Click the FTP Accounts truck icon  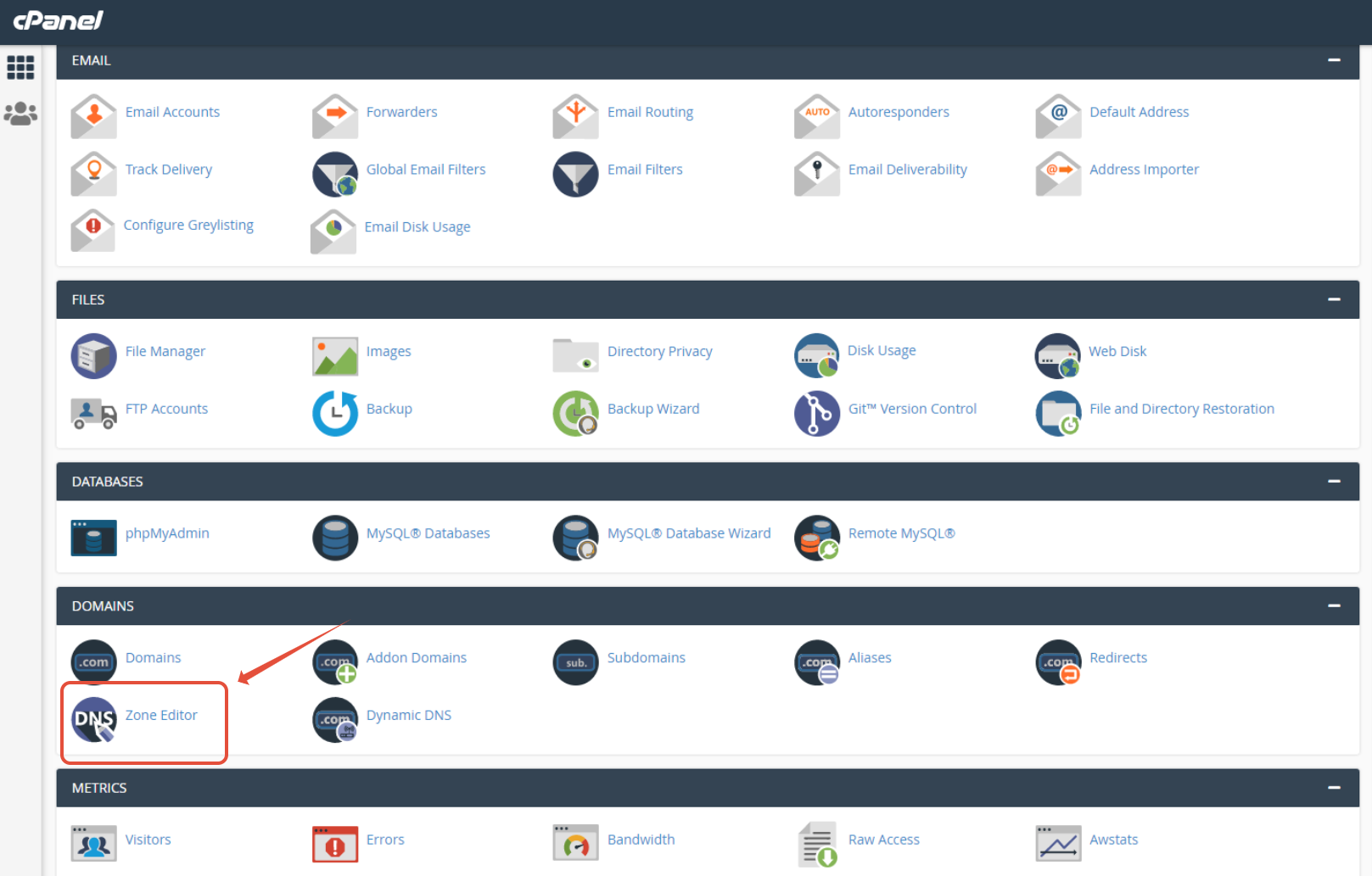93,413
